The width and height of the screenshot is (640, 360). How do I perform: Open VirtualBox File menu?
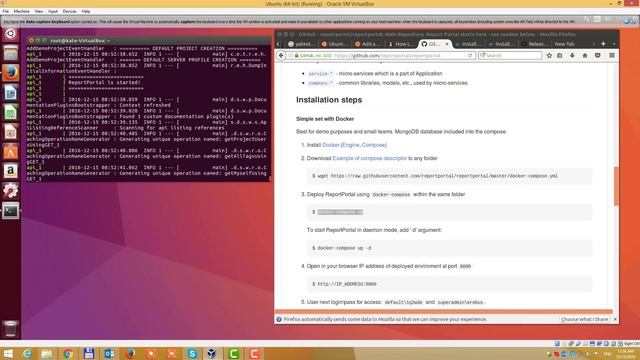[x=6, y=11]
